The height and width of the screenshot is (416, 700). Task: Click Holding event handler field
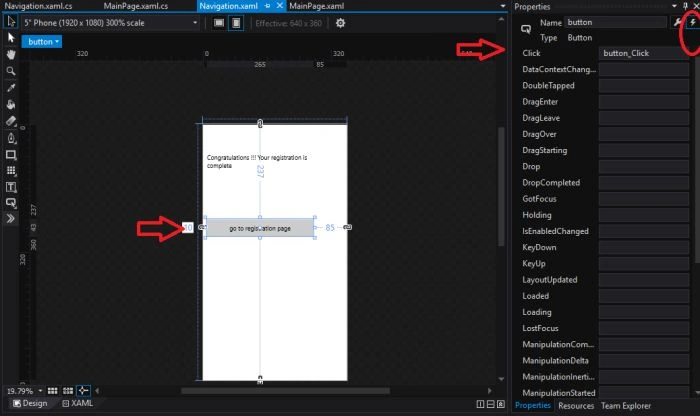pos(643,215)
